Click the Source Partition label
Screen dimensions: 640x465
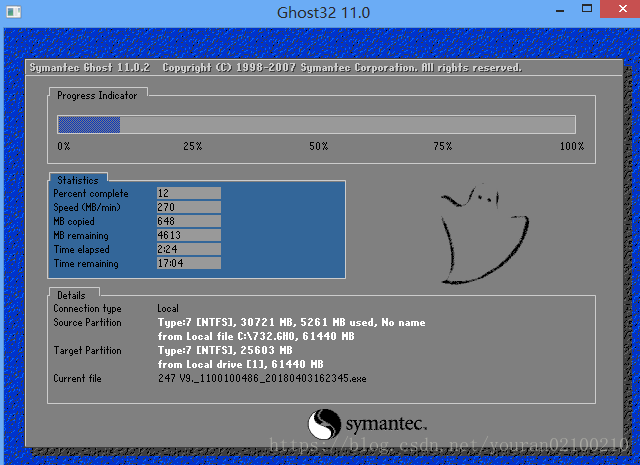(x=87, y=323)
